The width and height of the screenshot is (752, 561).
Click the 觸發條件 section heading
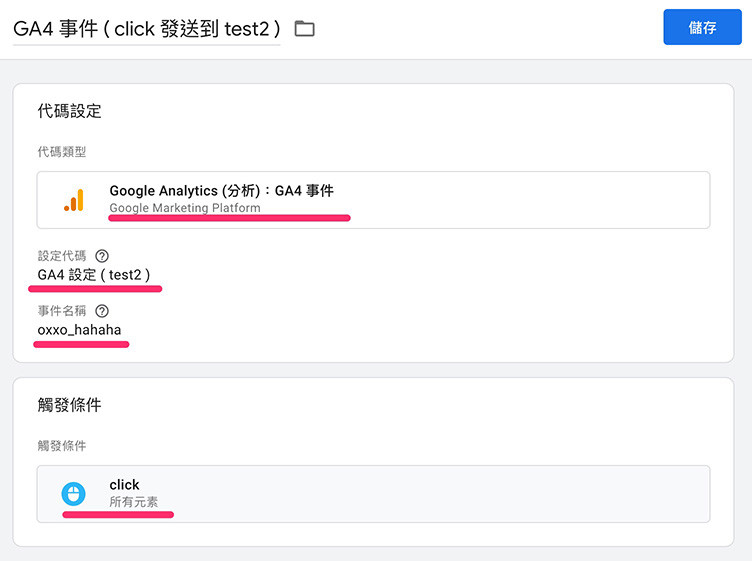[x=70, y=405]
